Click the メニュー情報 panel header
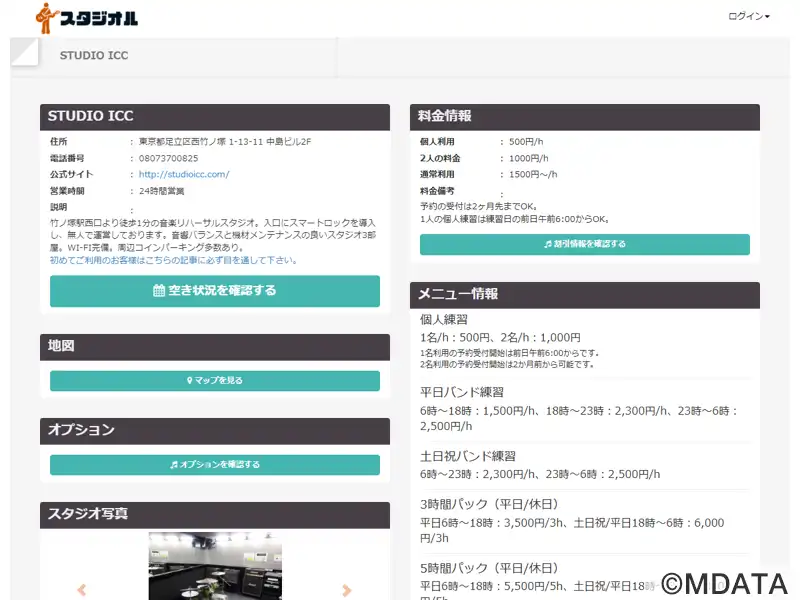The image size is (800, 600). click(x=585, y=295)
